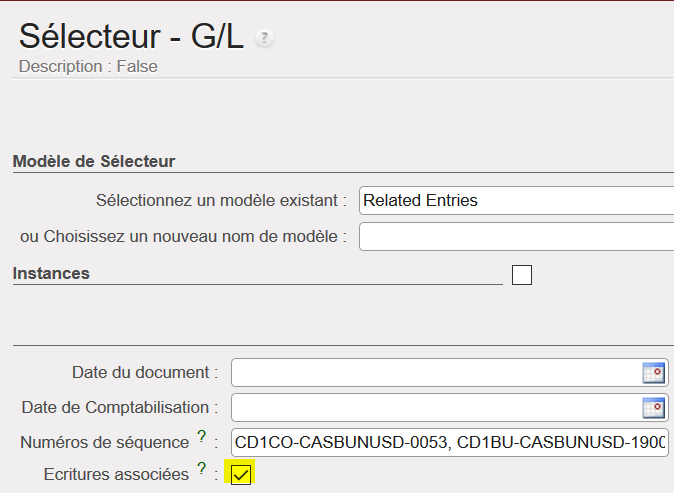This screenshot has height=493, width=674.
Task: Click the new model name field
Action: pos(516,236)
